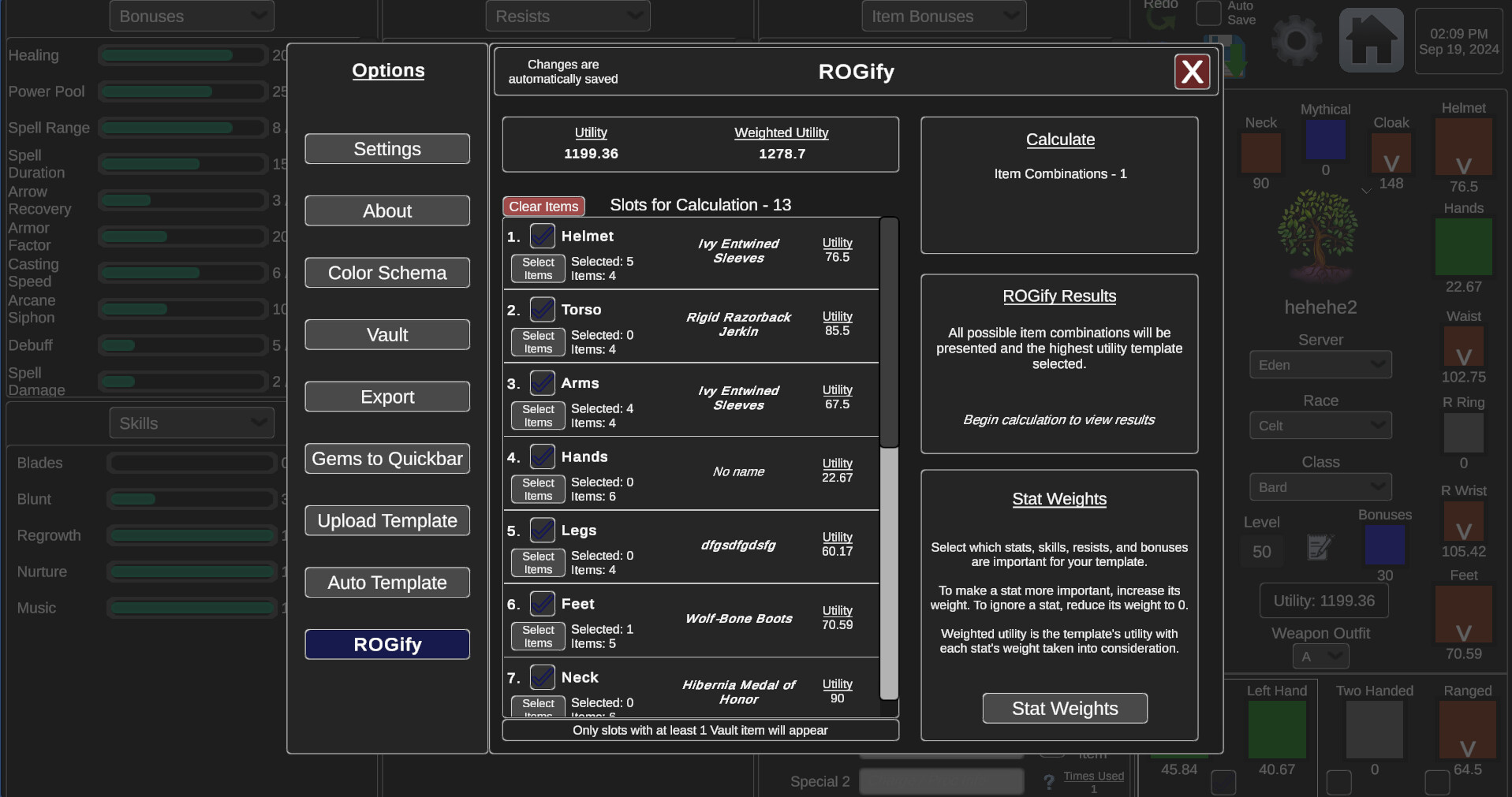Uncheck the Helmet slot checkbox

(x=542, y=236)
